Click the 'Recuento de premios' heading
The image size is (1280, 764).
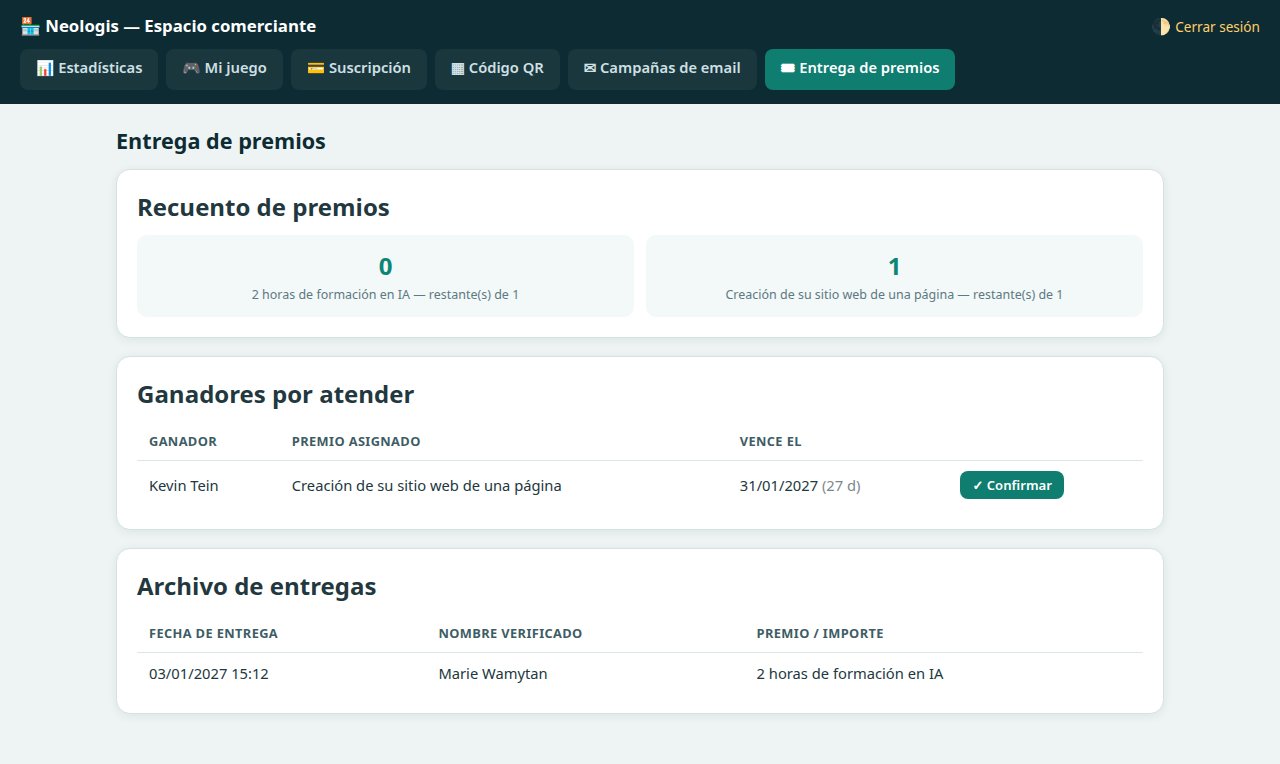[x=263, y=208]
